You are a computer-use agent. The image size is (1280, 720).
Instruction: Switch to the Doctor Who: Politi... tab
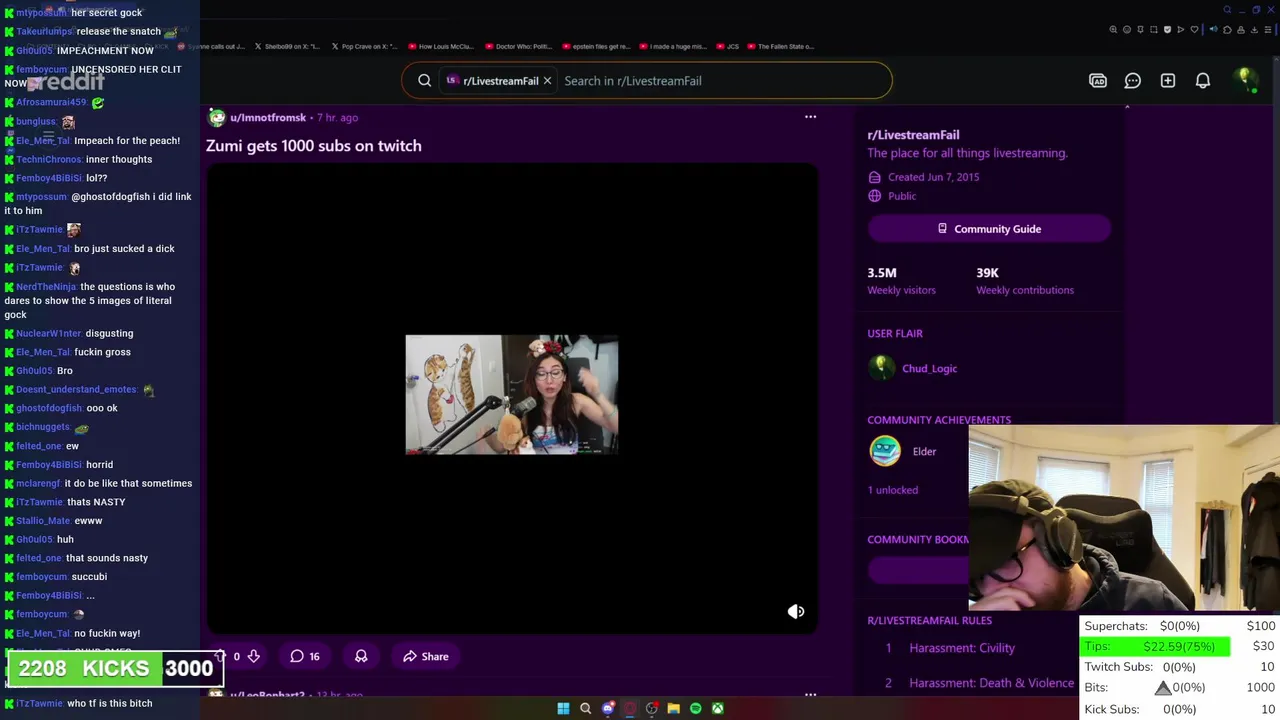click(x=517, y=46)
